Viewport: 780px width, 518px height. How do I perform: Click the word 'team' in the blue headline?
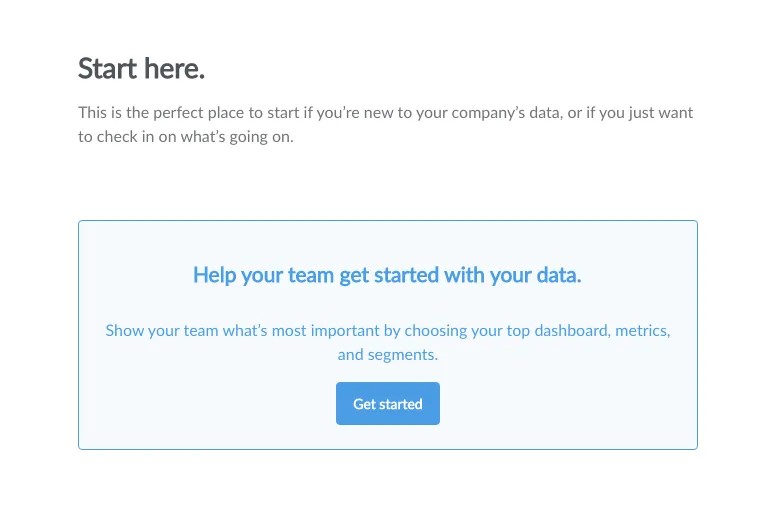310,275
